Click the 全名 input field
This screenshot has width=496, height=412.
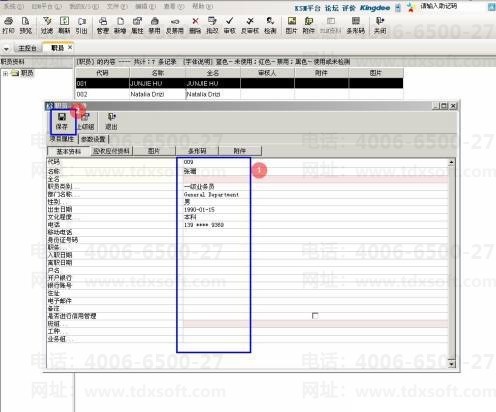click(315, 179)
